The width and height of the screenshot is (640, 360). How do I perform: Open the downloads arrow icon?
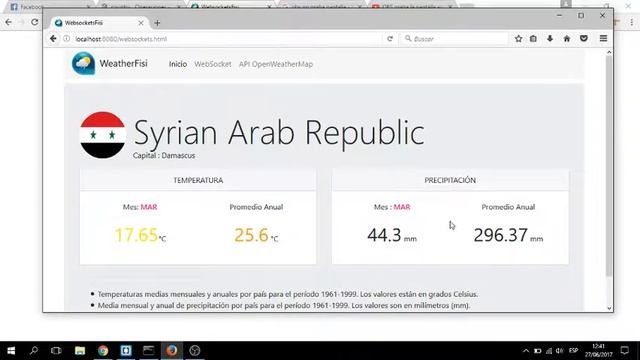(x=550, y=39)
